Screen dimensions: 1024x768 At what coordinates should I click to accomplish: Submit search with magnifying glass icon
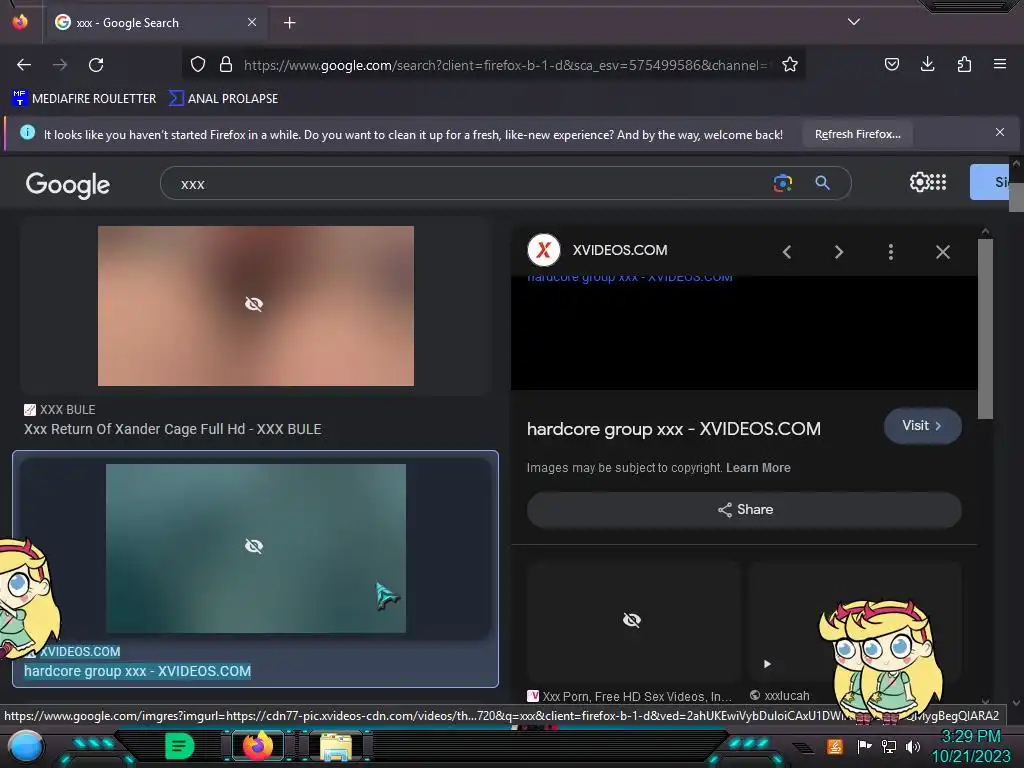click(823, 184)
